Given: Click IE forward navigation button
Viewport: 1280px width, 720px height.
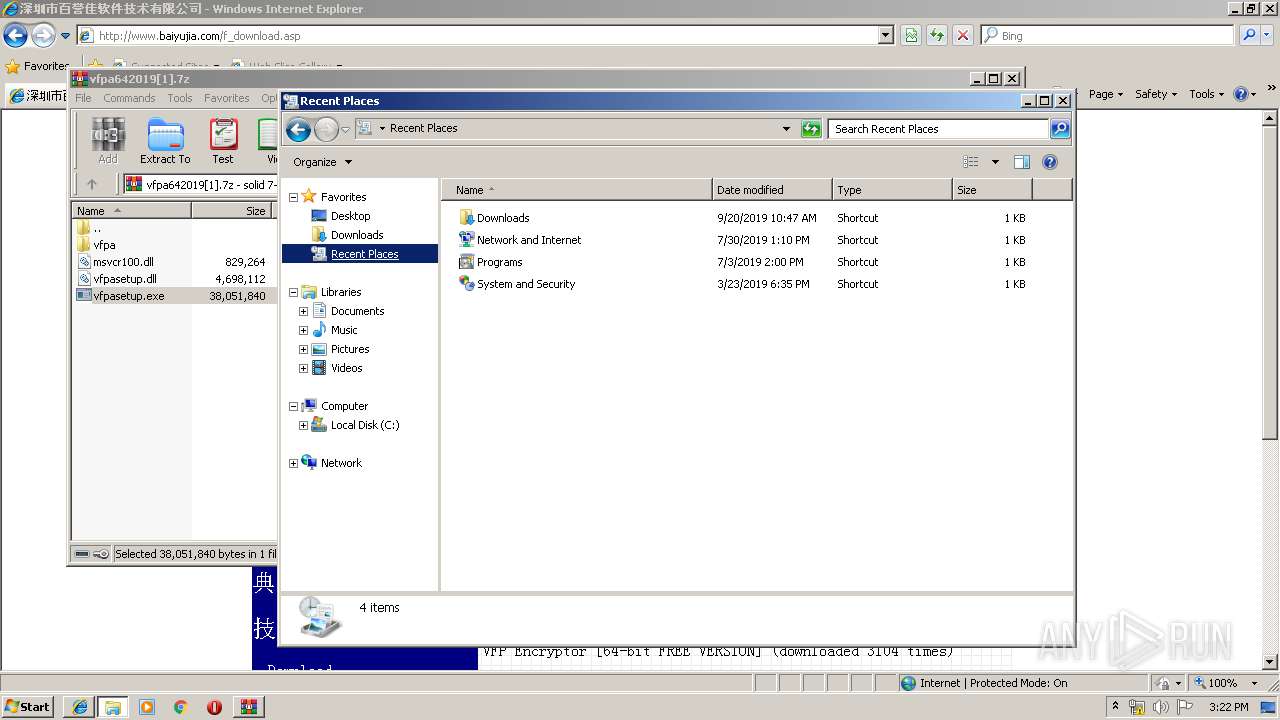Looking at the screenshot, I should [x=43, y=36].
